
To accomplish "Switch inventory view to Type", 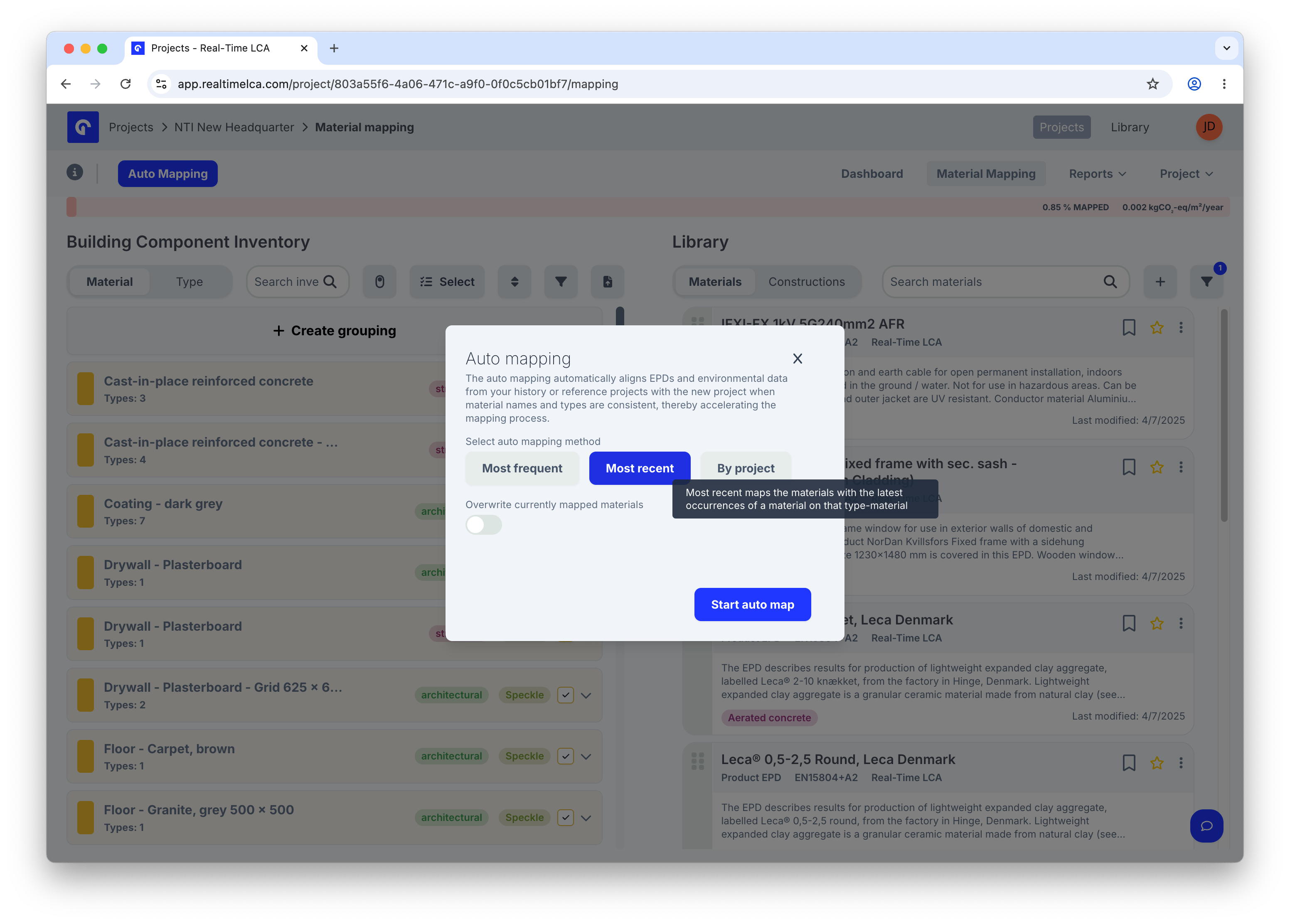I will (x=190, y=281).
